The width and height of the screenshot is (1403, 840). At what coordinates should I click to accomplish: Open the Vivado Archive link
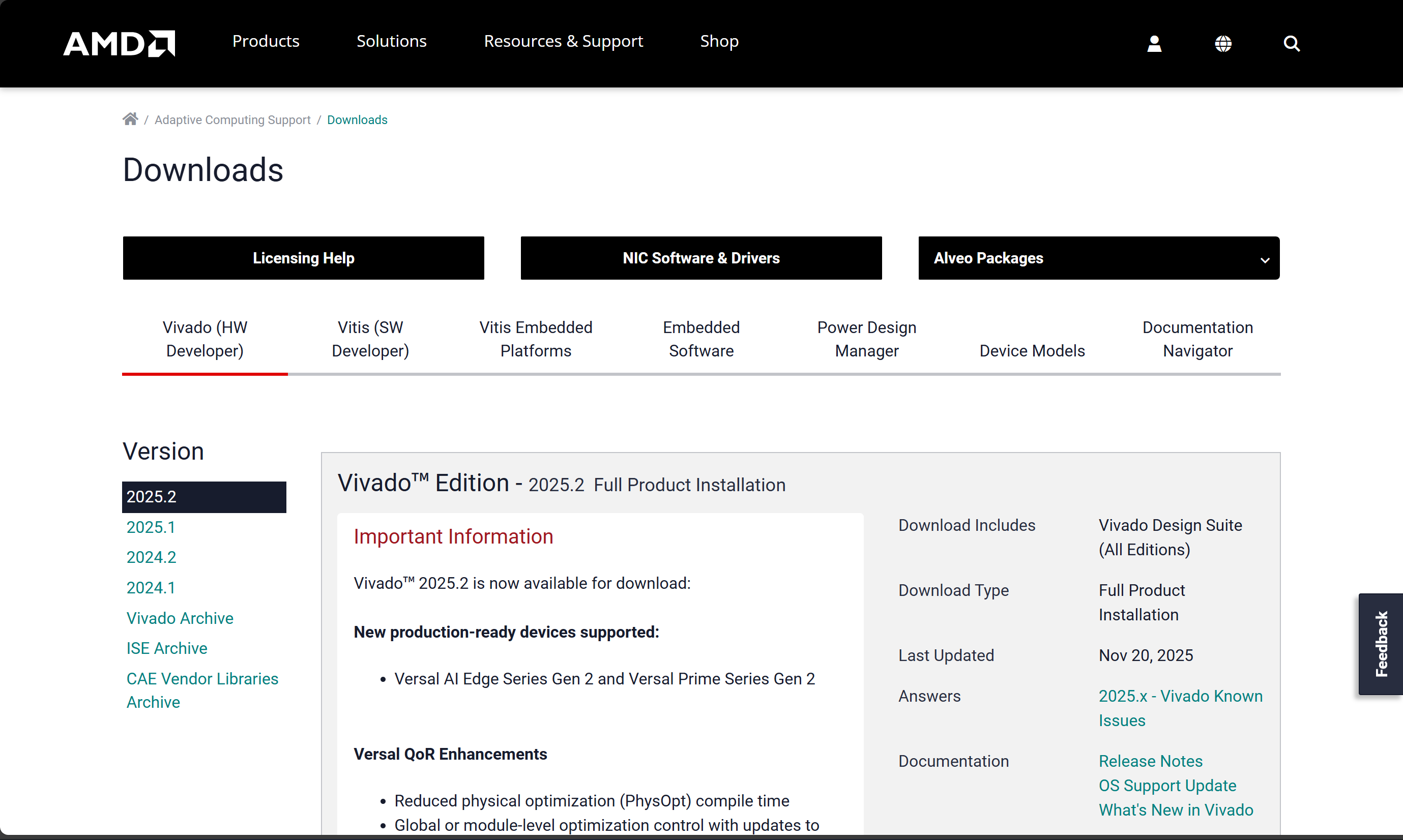coord(180,618)
